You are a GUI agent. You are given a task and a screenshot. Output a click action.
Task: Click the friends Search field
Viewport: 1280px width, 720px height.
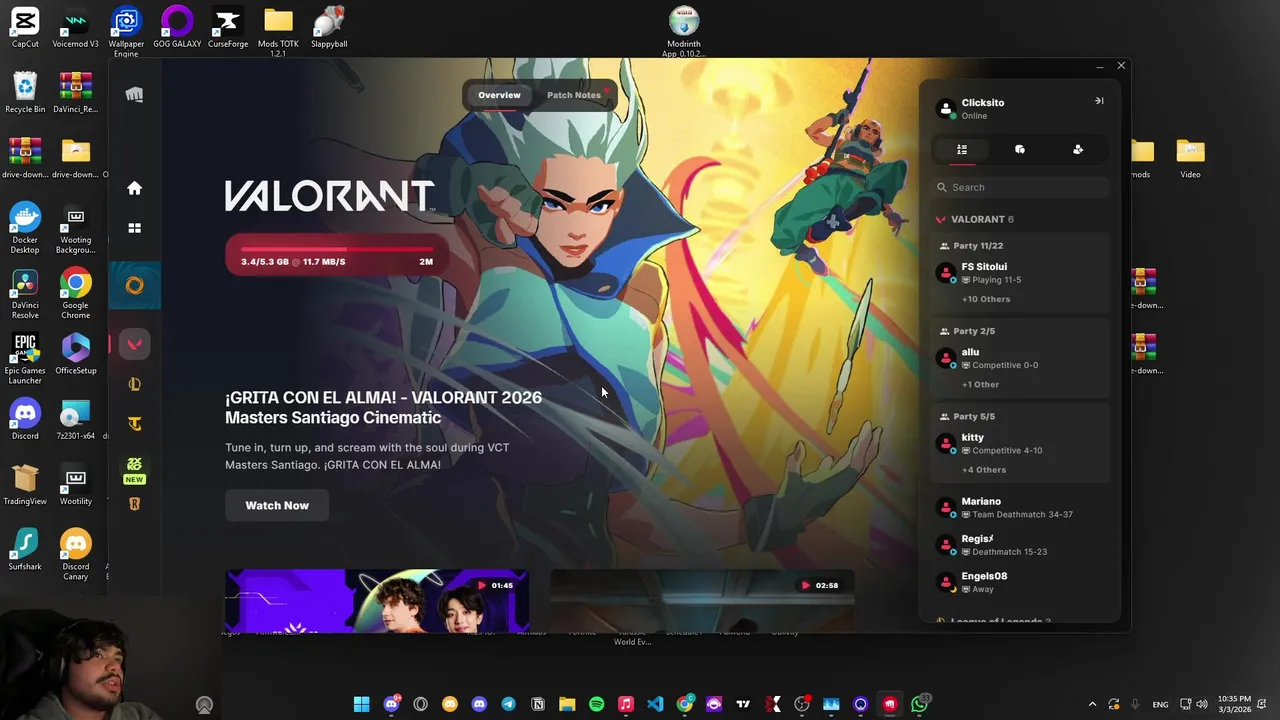(1021, 187)
